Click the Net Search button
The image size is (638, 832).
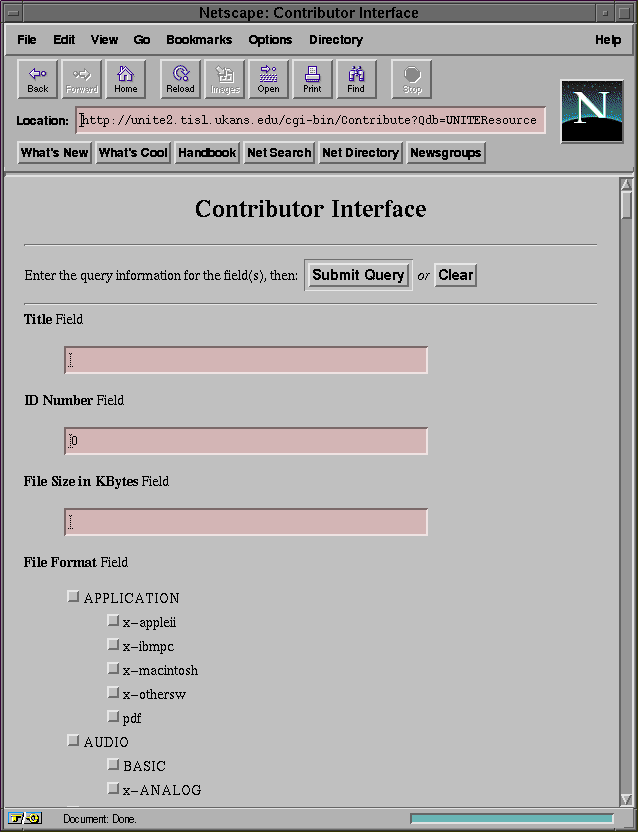click(x=279, y=153)
